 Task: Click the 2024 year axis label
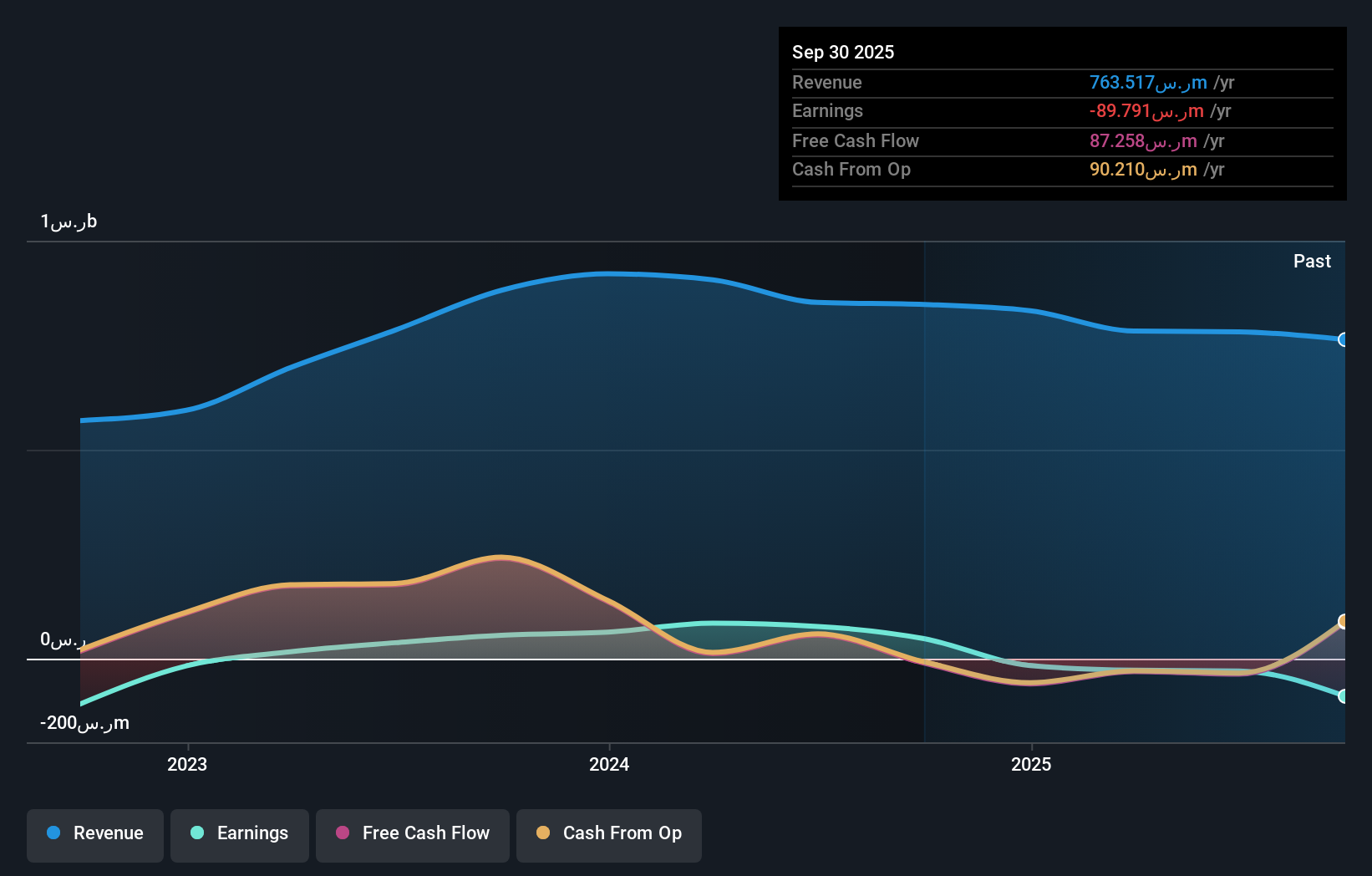click(609, 763)
